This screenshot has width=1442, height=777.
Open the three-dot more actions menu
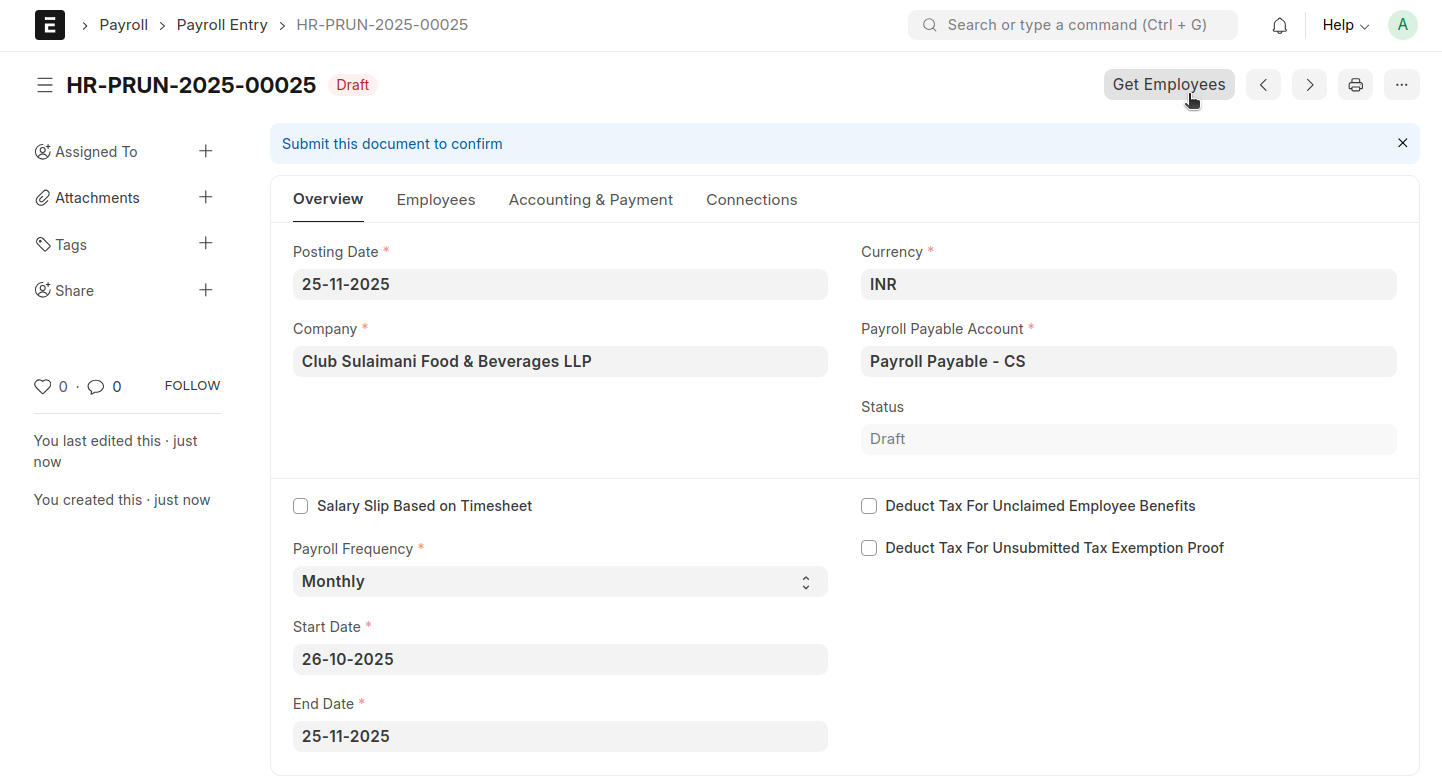[1401, 85]
